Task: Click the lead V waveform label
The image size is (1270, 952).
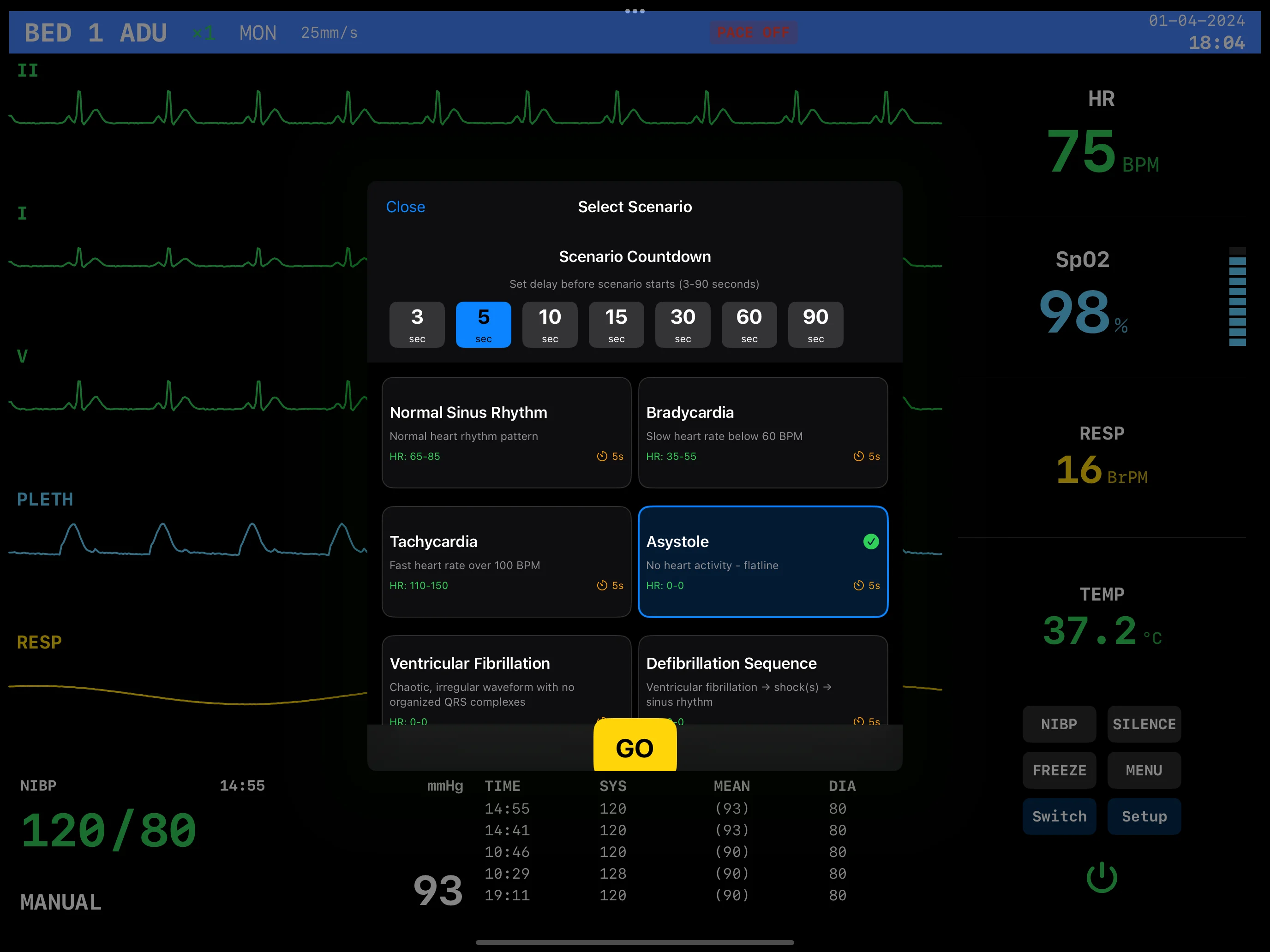Action: (x=23, y=357)
